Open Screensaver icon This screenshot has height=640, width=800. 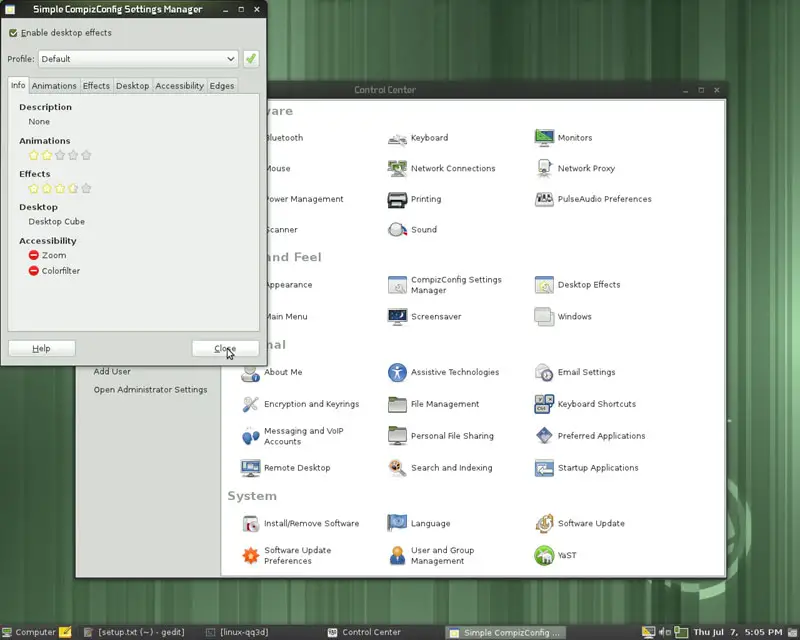pyautogui.click(x=397, y=316)
